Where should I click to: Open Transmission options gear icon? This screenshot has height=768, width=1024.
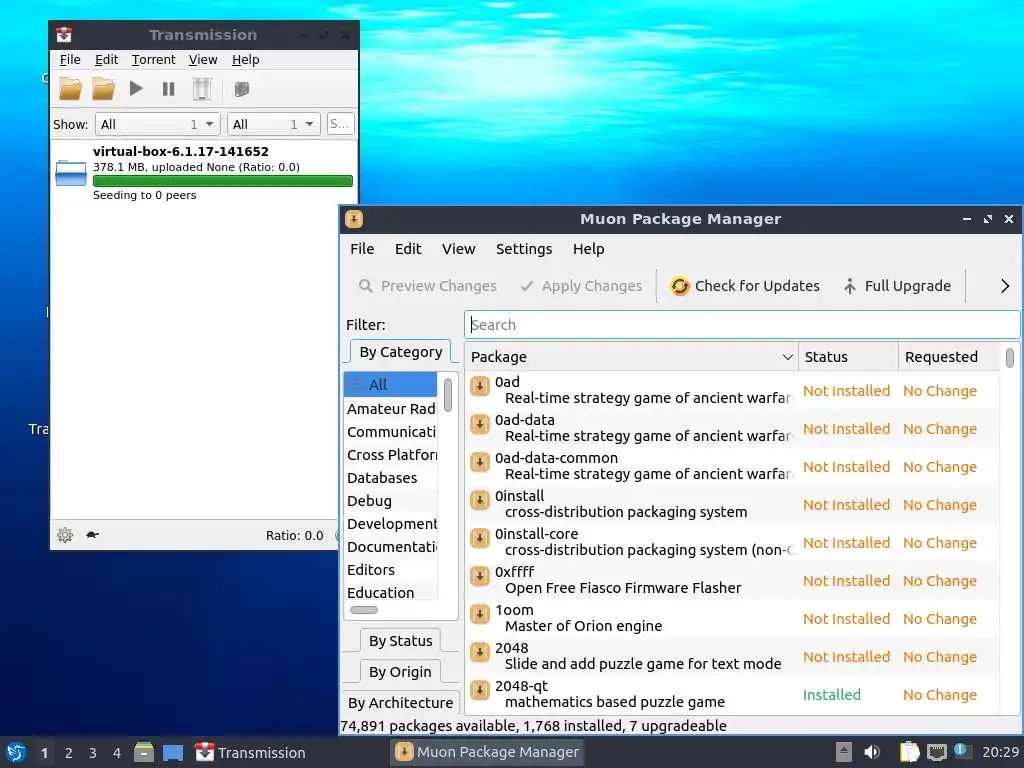pyautogui.click(x=65, y=535)
